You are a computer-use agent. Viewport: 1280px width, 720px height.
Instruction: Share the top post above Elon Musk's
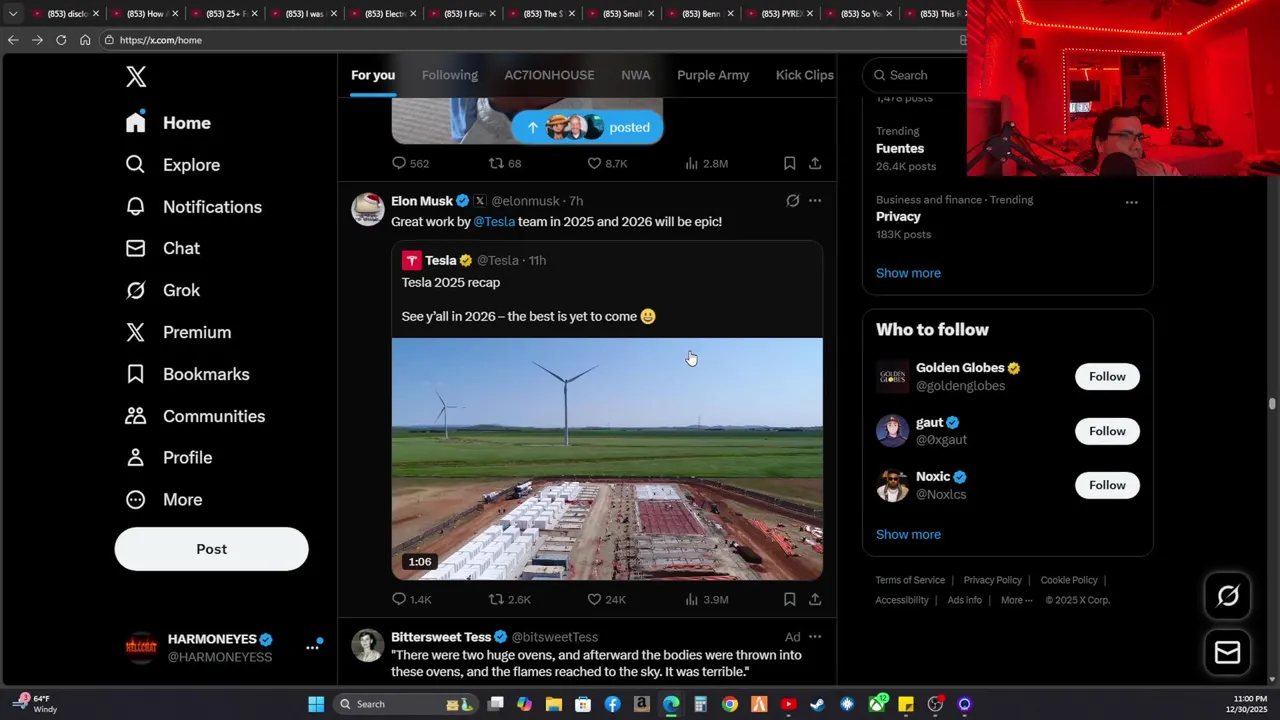(x=815, y=163)
